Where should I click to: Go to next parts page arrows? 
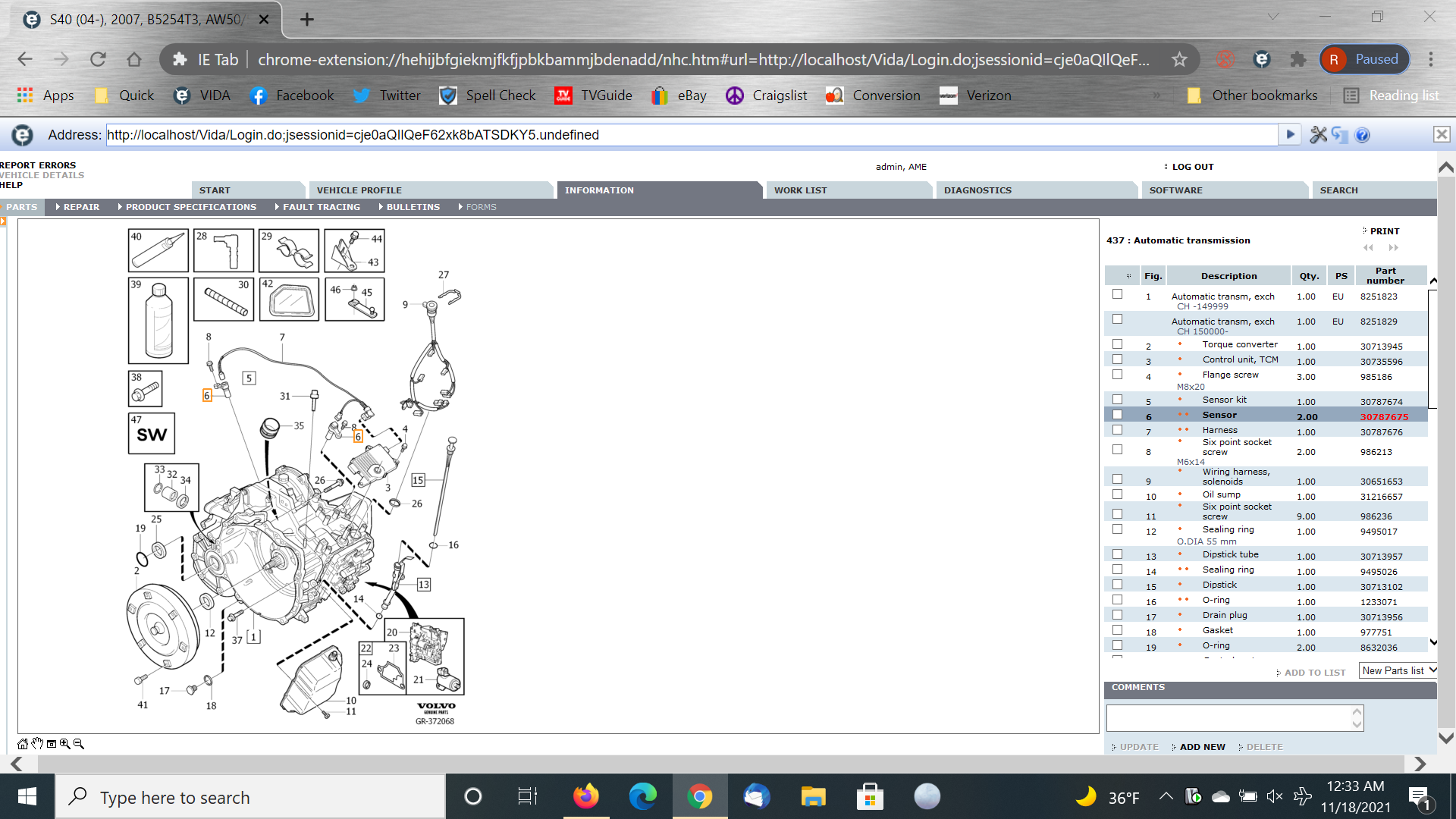point(1393,248)
